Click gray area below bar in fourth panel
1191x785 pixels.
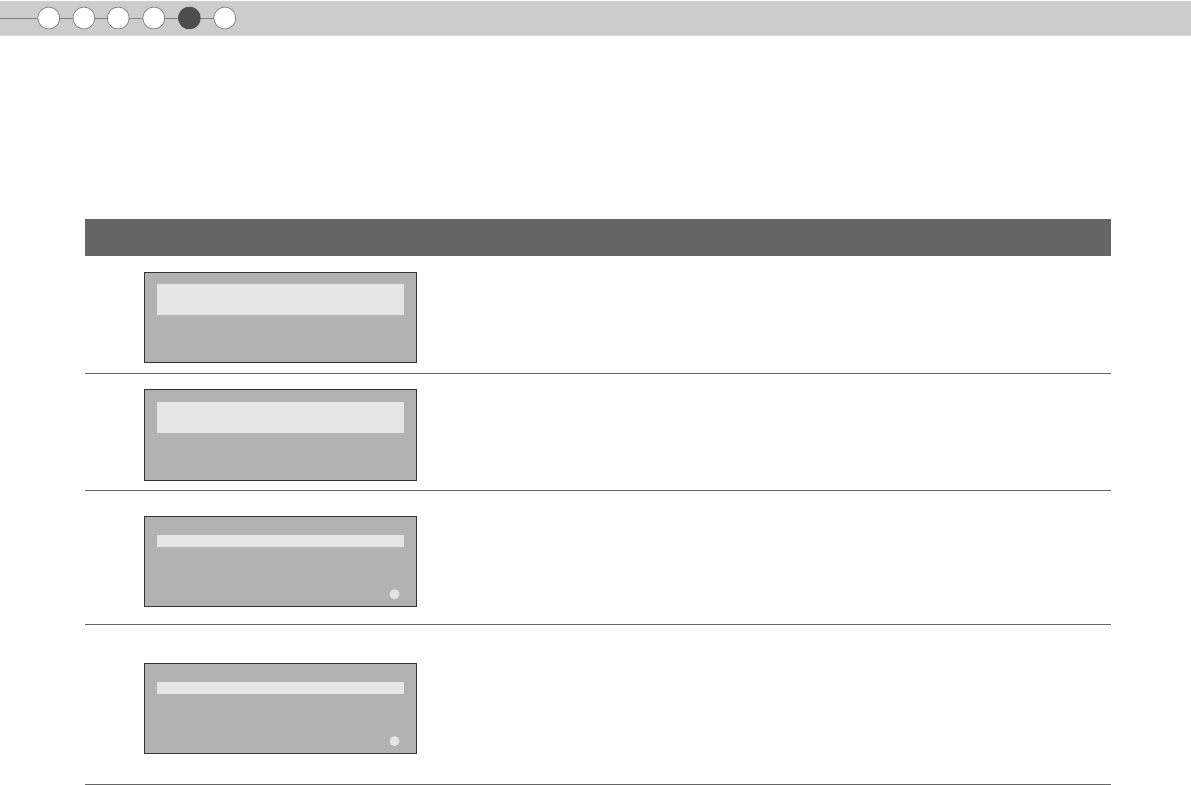pos(270,723)
